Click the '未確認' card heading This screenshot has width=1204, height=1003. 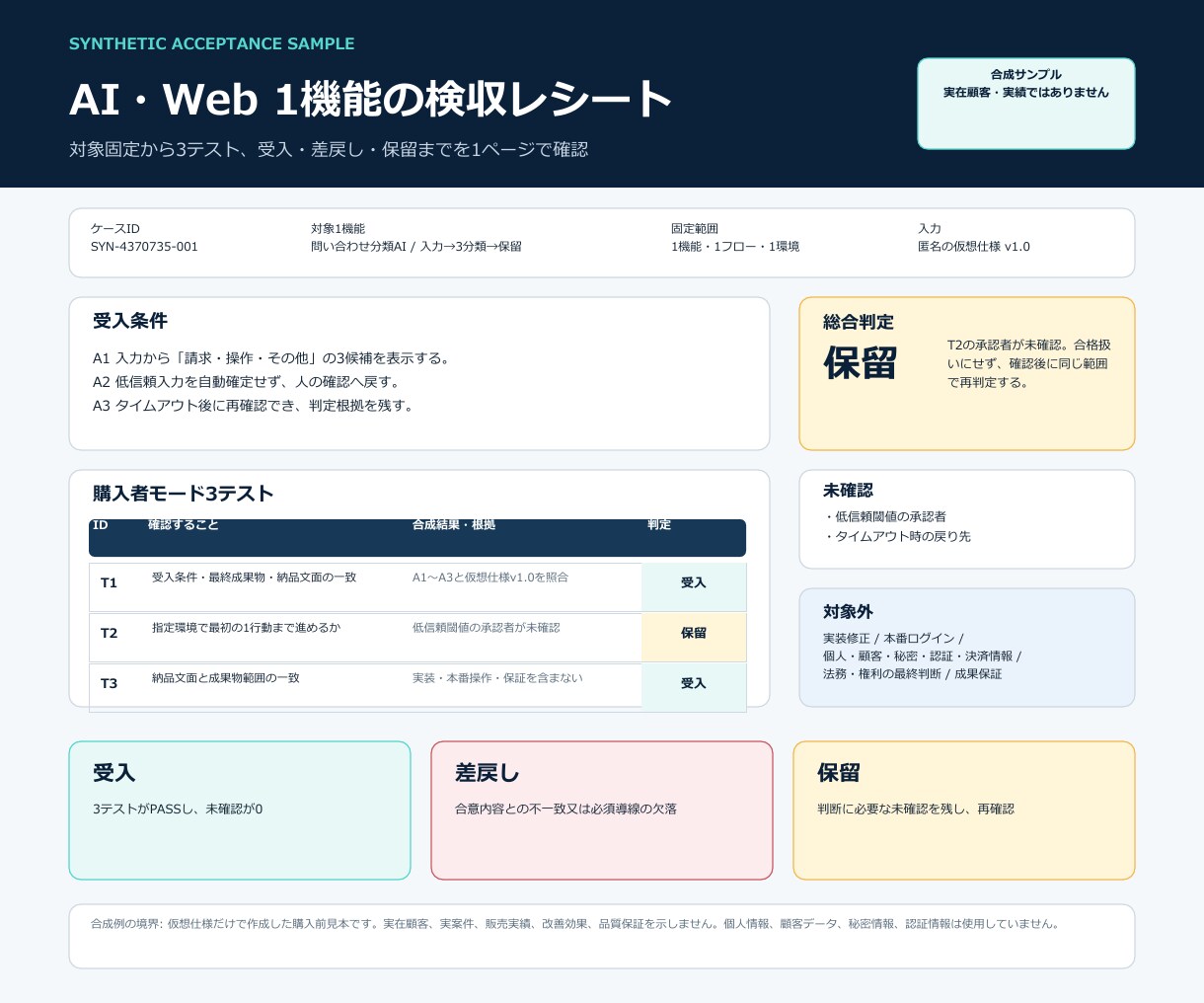[848, 491]
